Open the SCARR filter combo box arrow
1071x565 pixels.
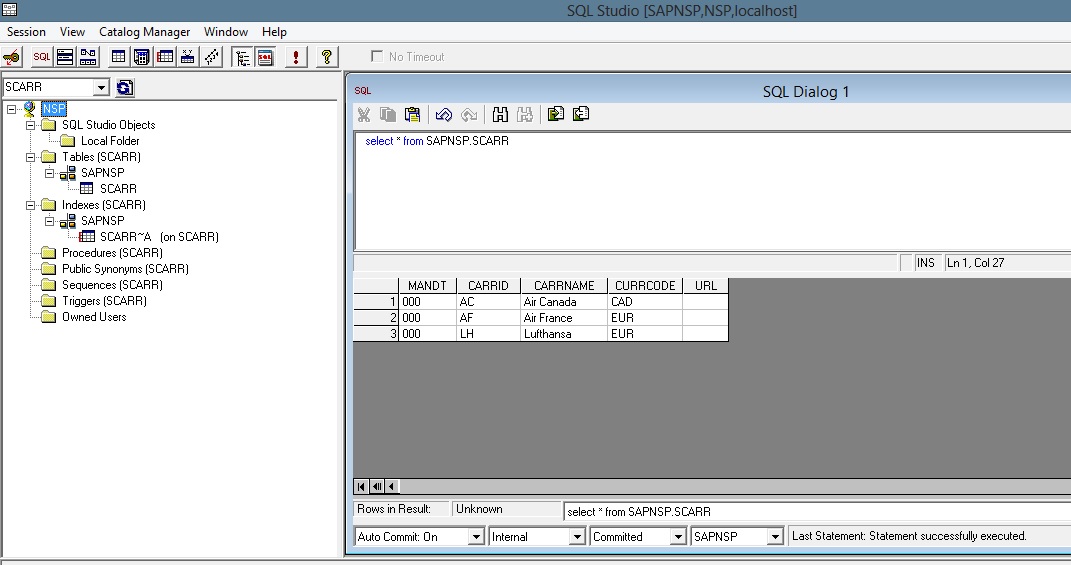tap(100, 88)
